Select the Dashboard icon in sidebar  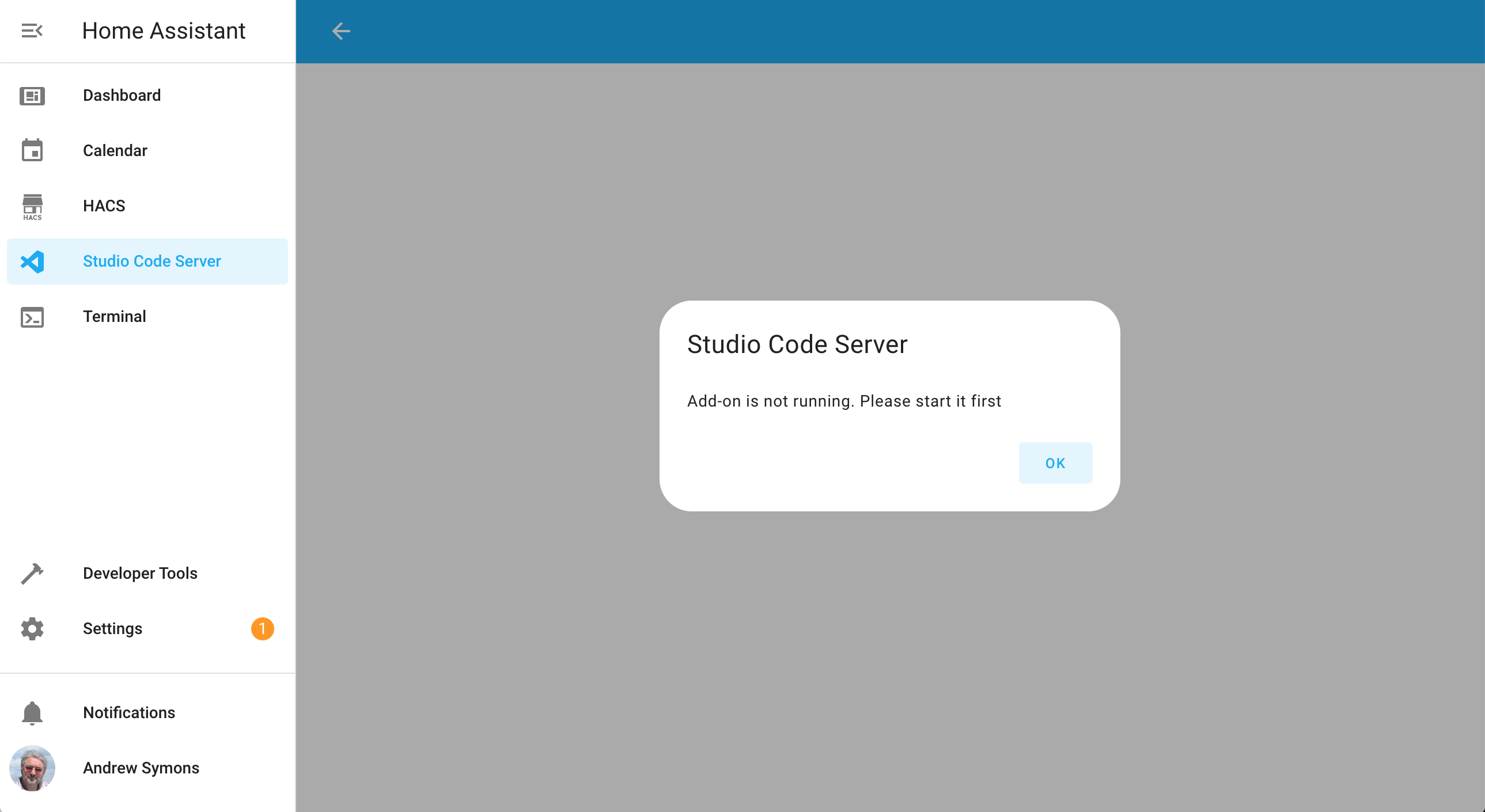tap(32, 95)
